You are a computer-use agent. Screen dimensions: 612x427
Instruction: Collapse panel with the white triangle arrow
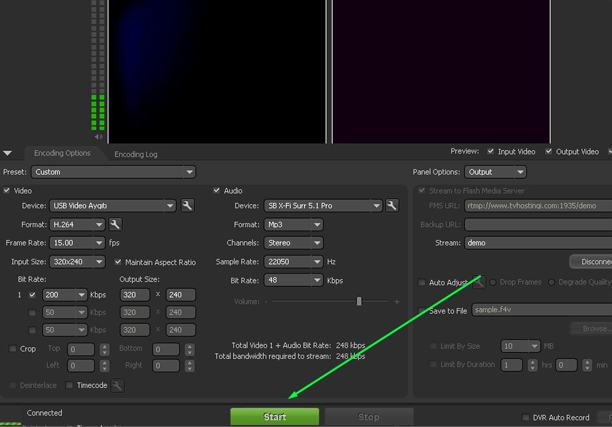click(7, 153)
